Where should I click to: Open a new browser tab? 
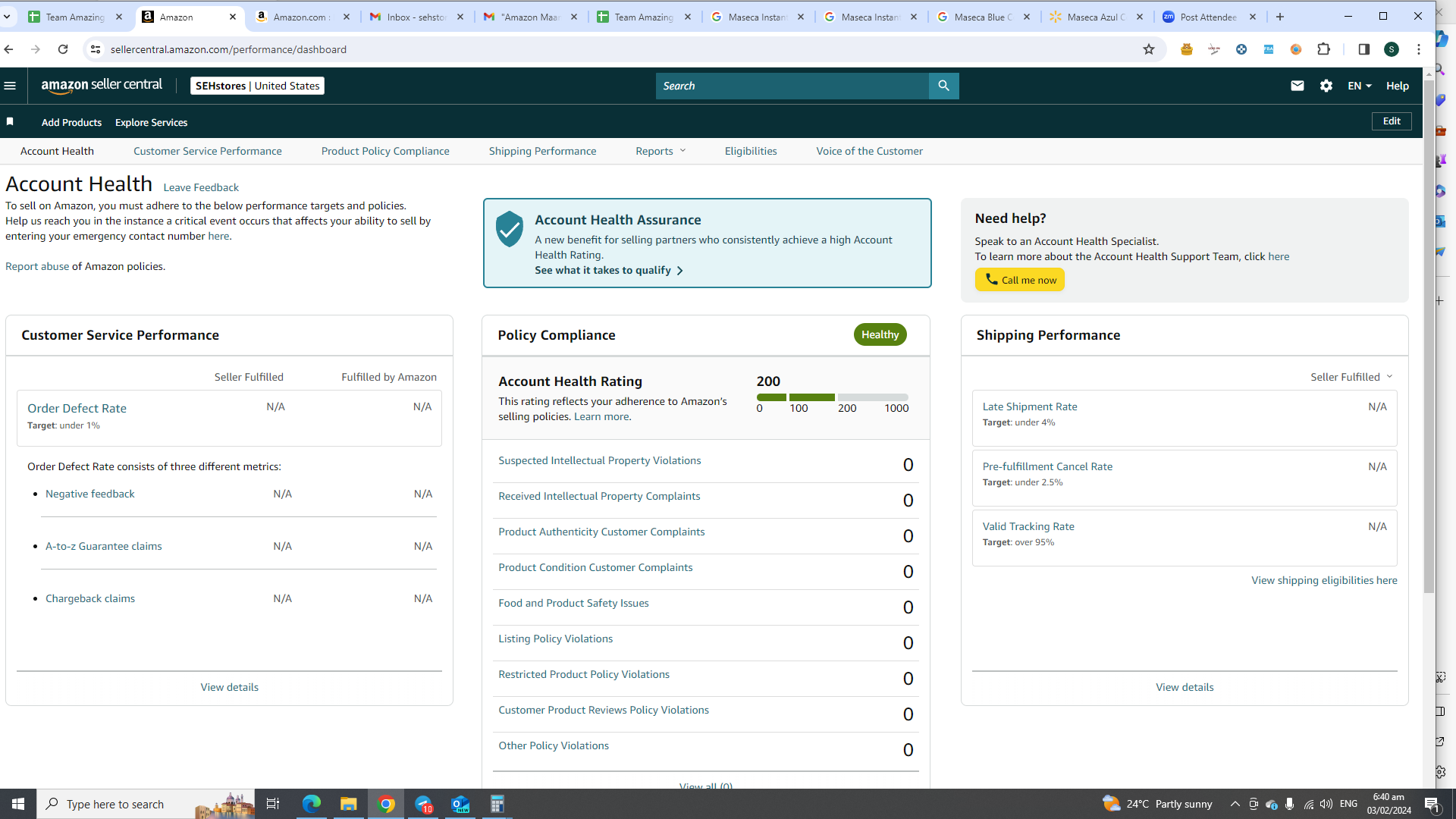(x=1280, y=17)
